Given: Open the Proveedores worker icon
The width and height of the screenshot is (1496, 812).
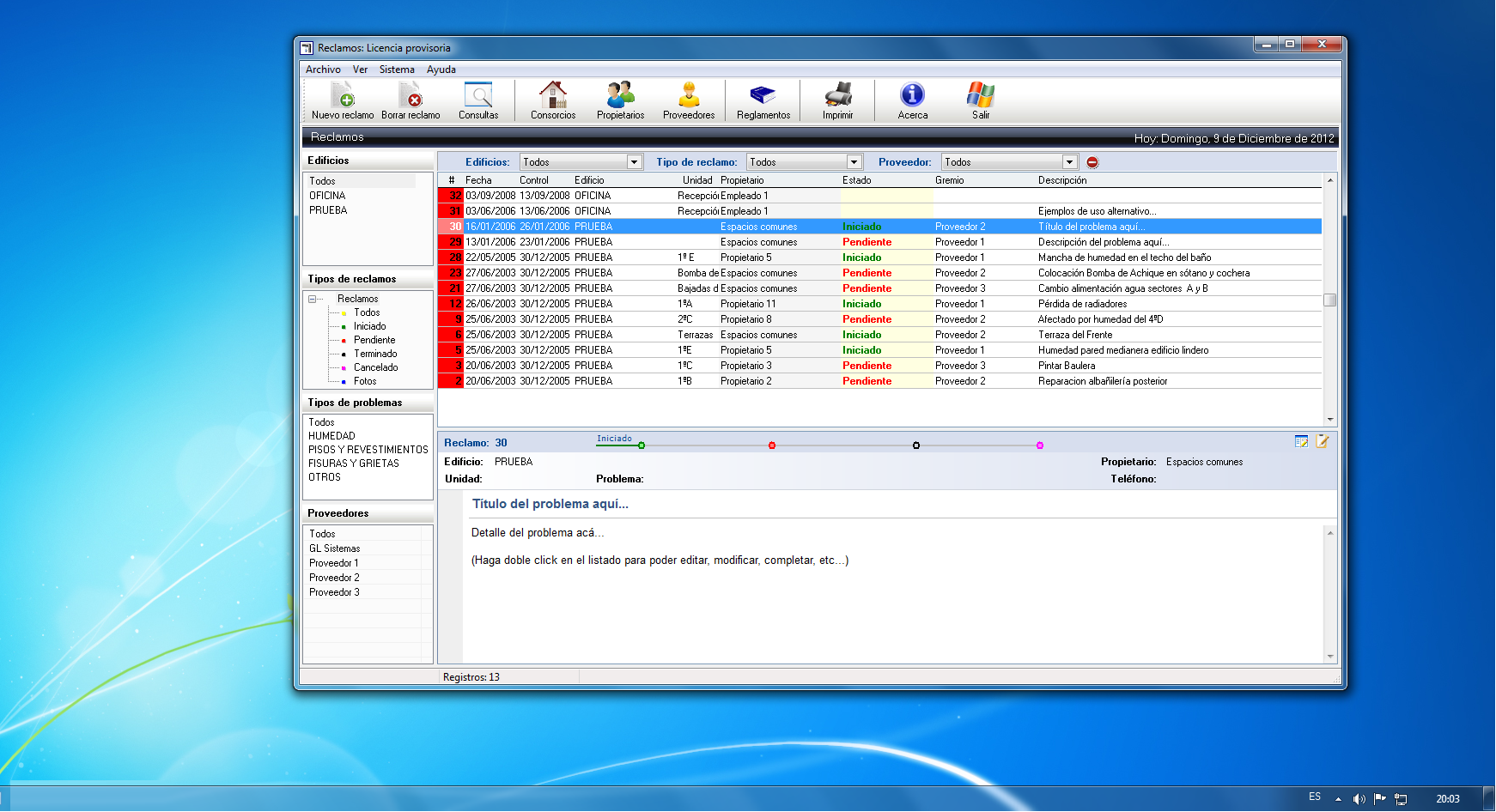Looking at the screenshot, I should point(689,94).
